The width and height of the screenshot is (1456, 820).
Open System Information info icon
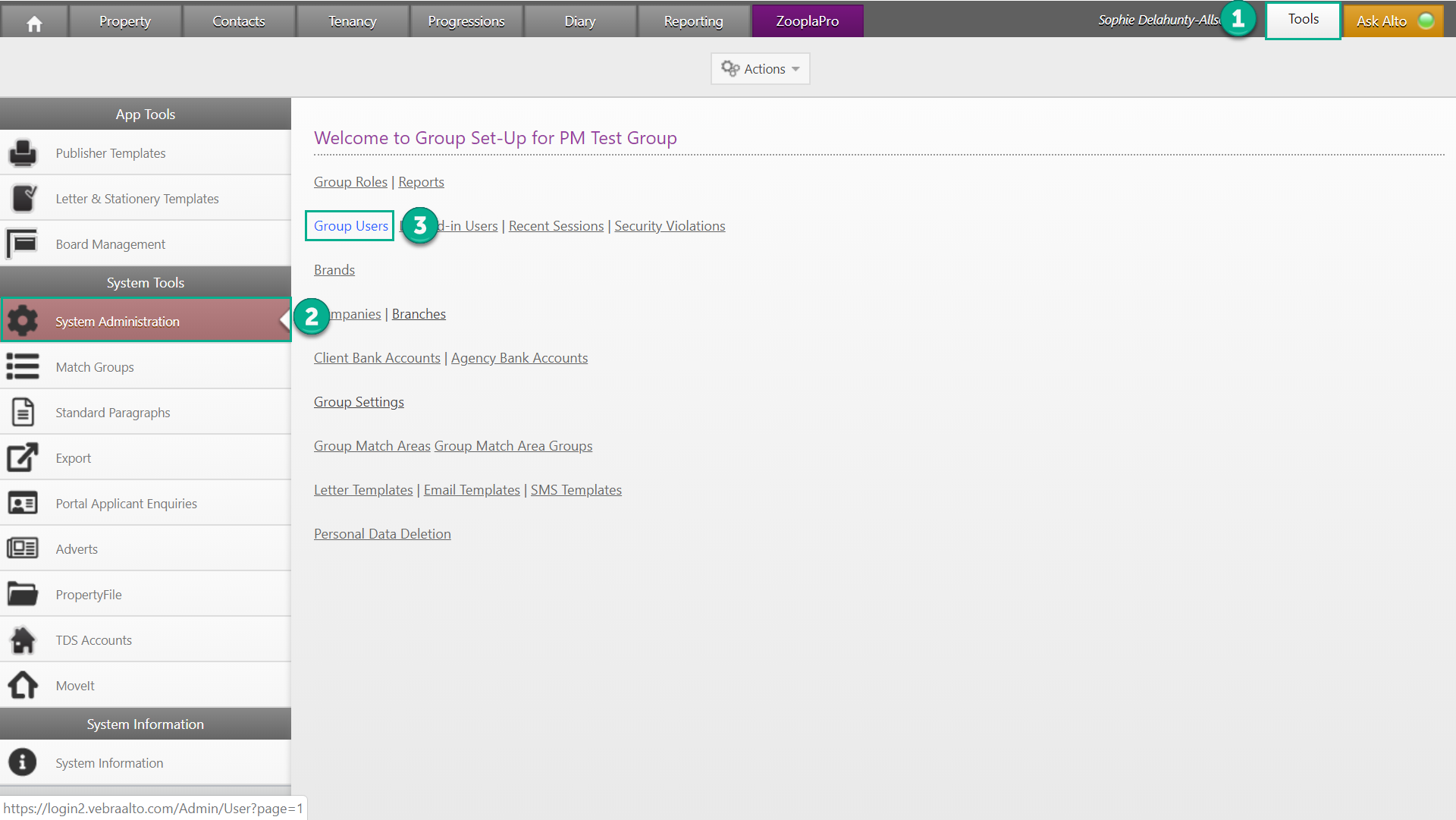[x=23, y=762]
